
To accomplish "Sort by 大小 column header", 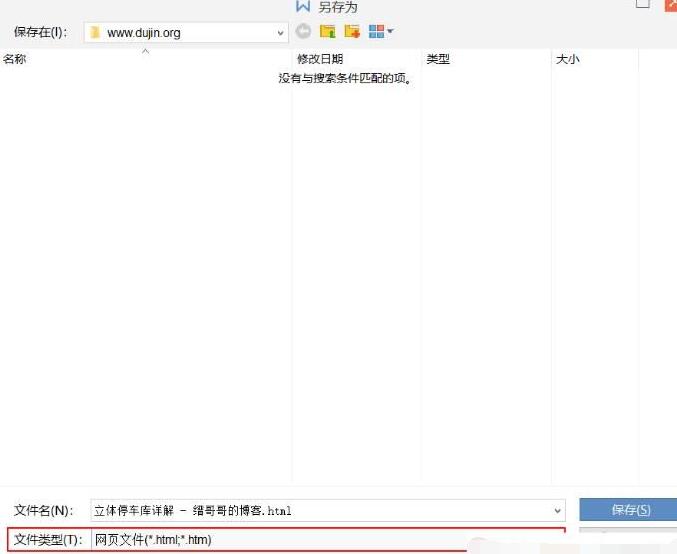I will [x=567, y=59].
